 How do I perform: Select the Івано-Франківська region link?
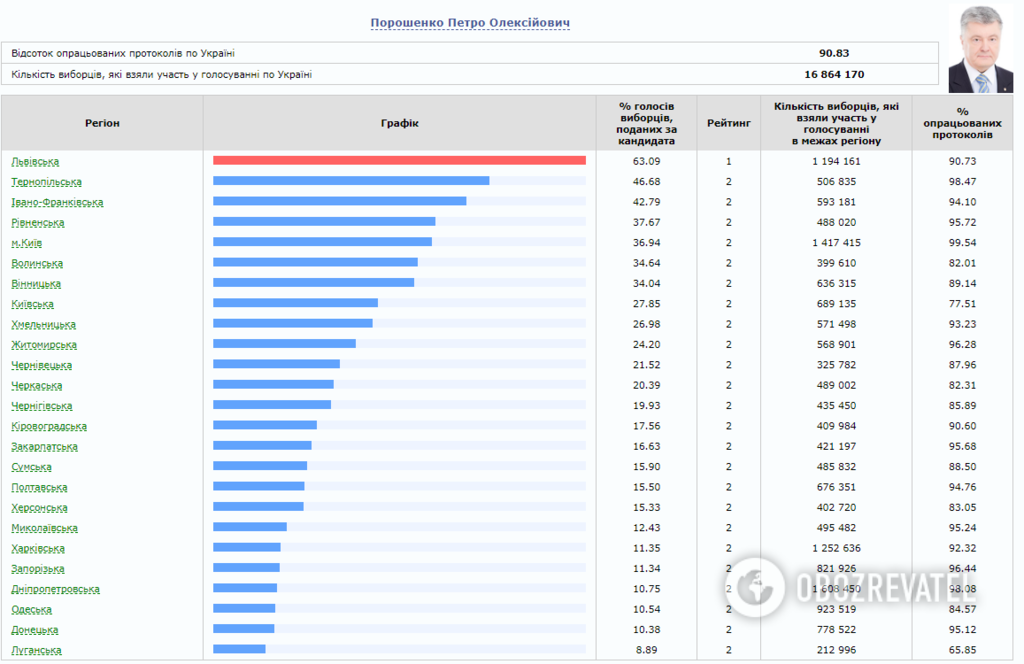point(57,202)
